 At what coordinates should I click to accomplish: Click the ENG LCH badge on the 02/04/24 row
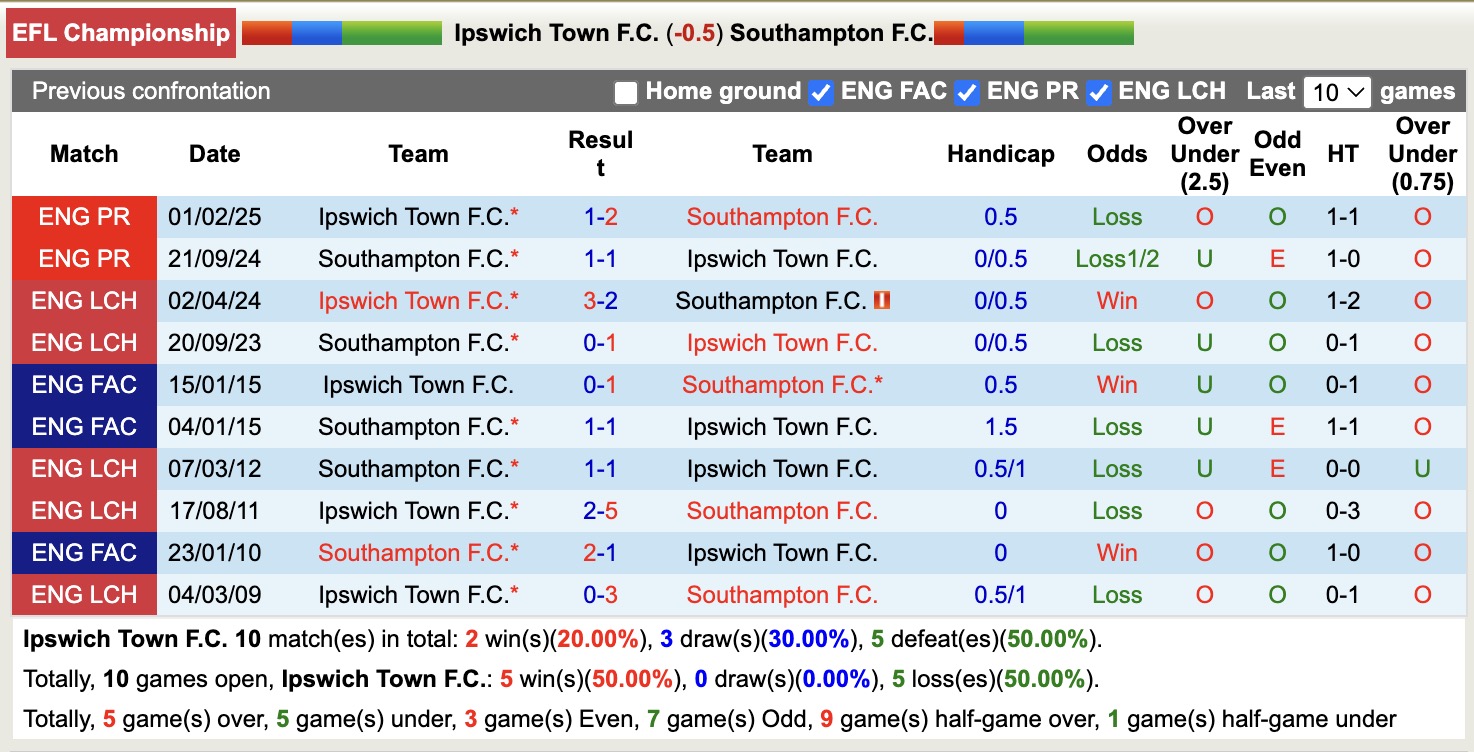84,300
